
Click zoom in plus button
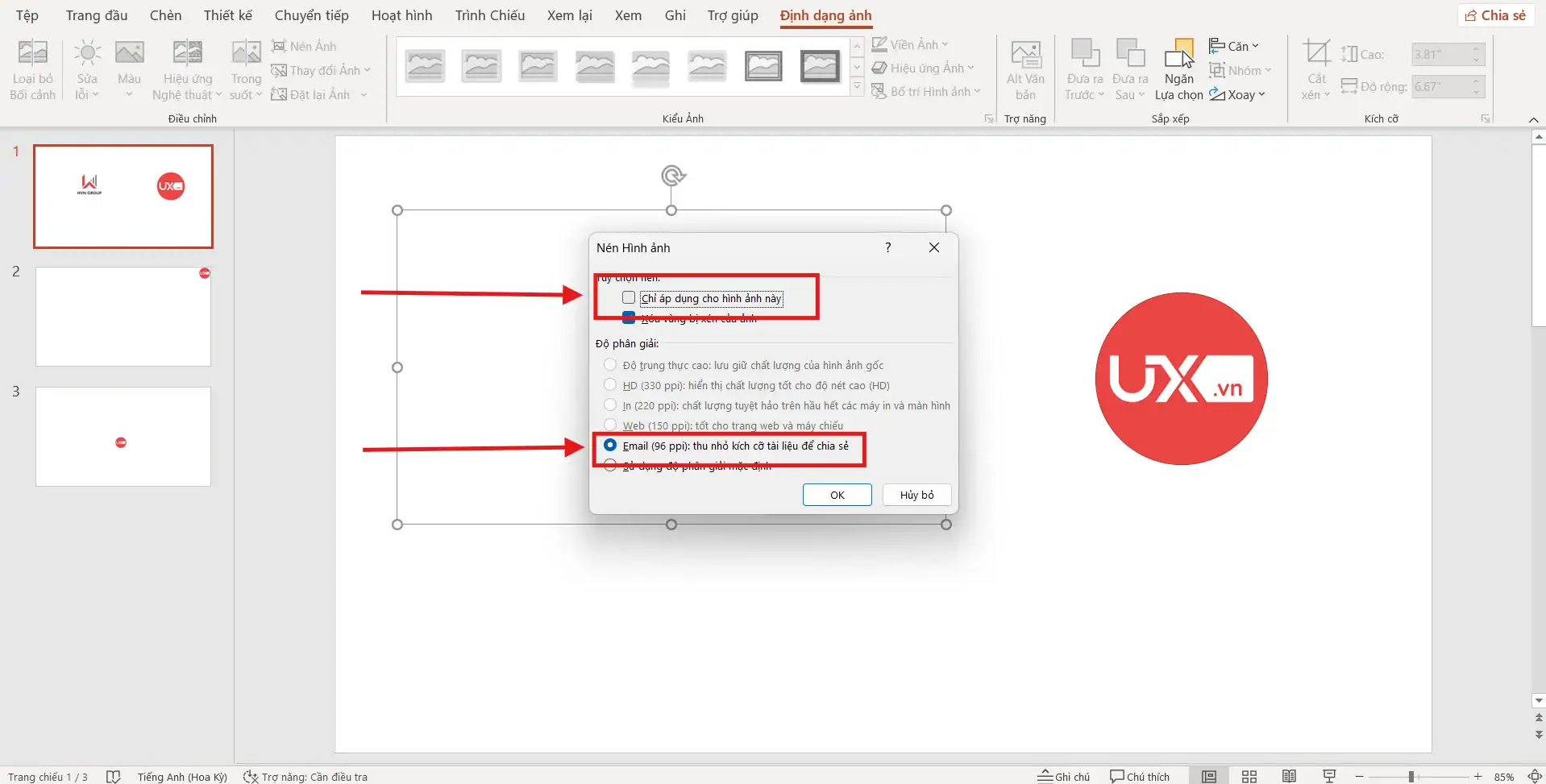click(x=1478, y=777)
